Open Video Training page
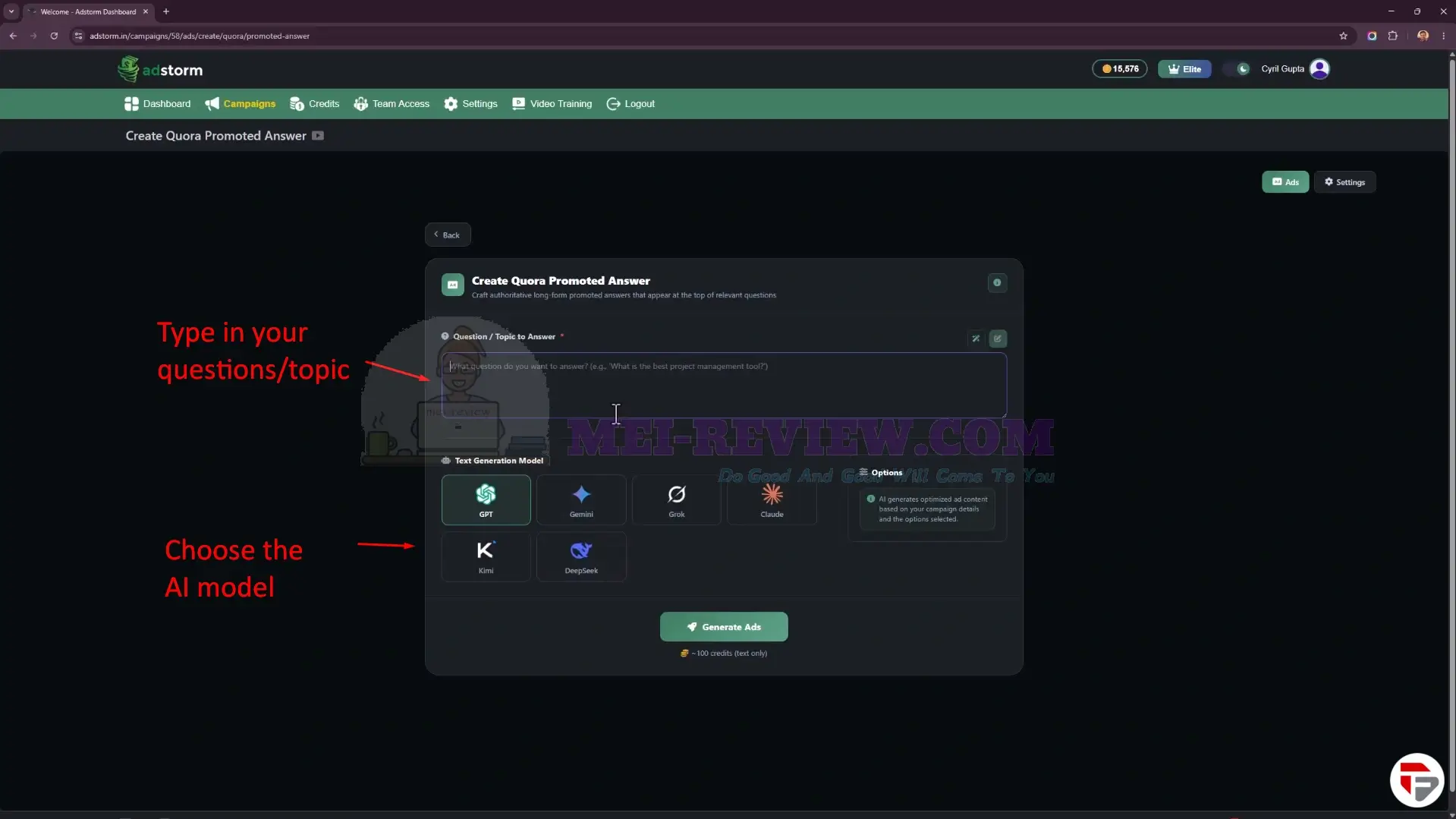Image resolution: width=1456 pixels, height=819 pixels. pyautogui.click(x=552, y=104)
